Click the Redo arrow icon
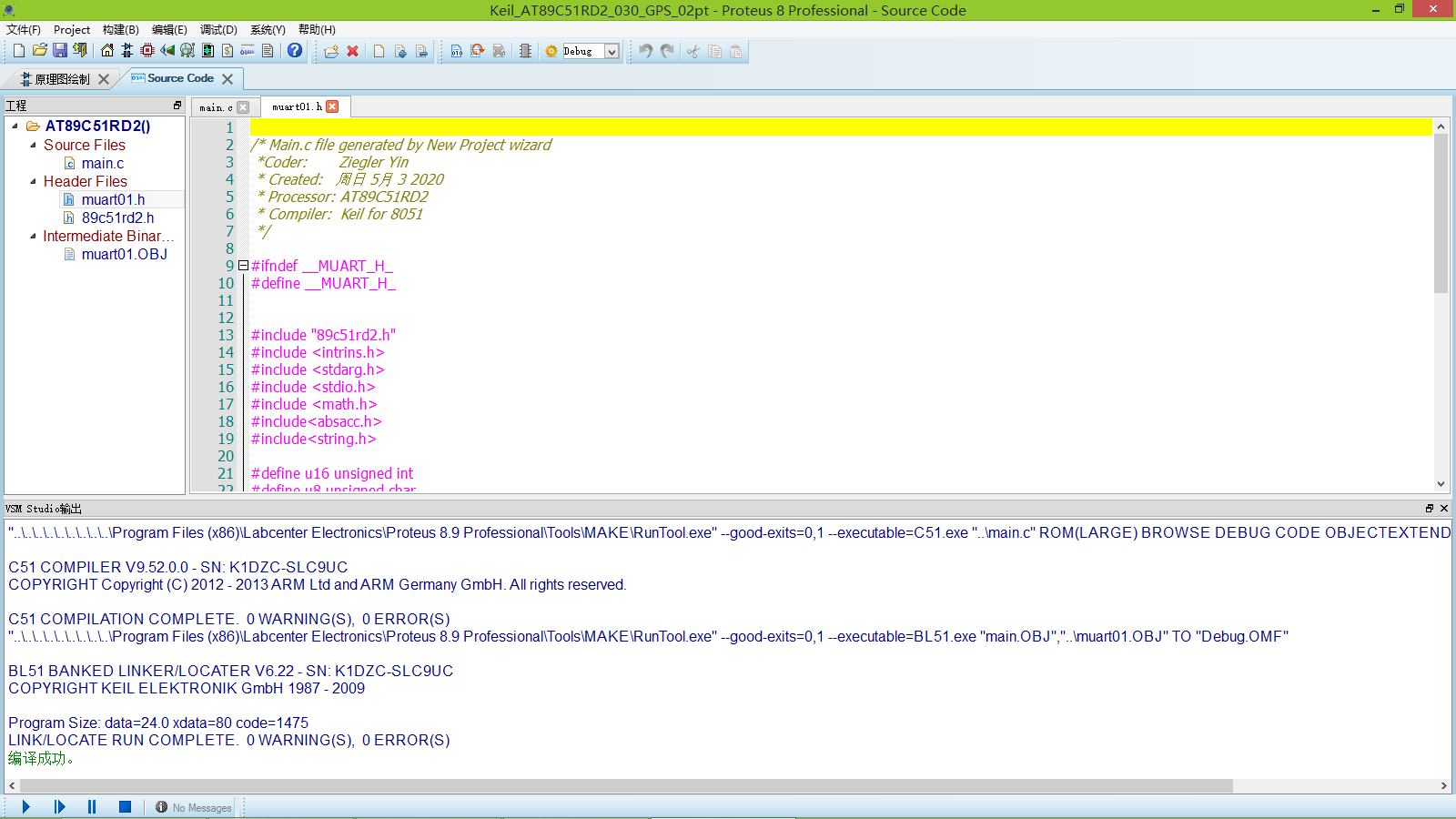Screen dimensions: 1456x819 pyautogui.click(x=667, y=51)
